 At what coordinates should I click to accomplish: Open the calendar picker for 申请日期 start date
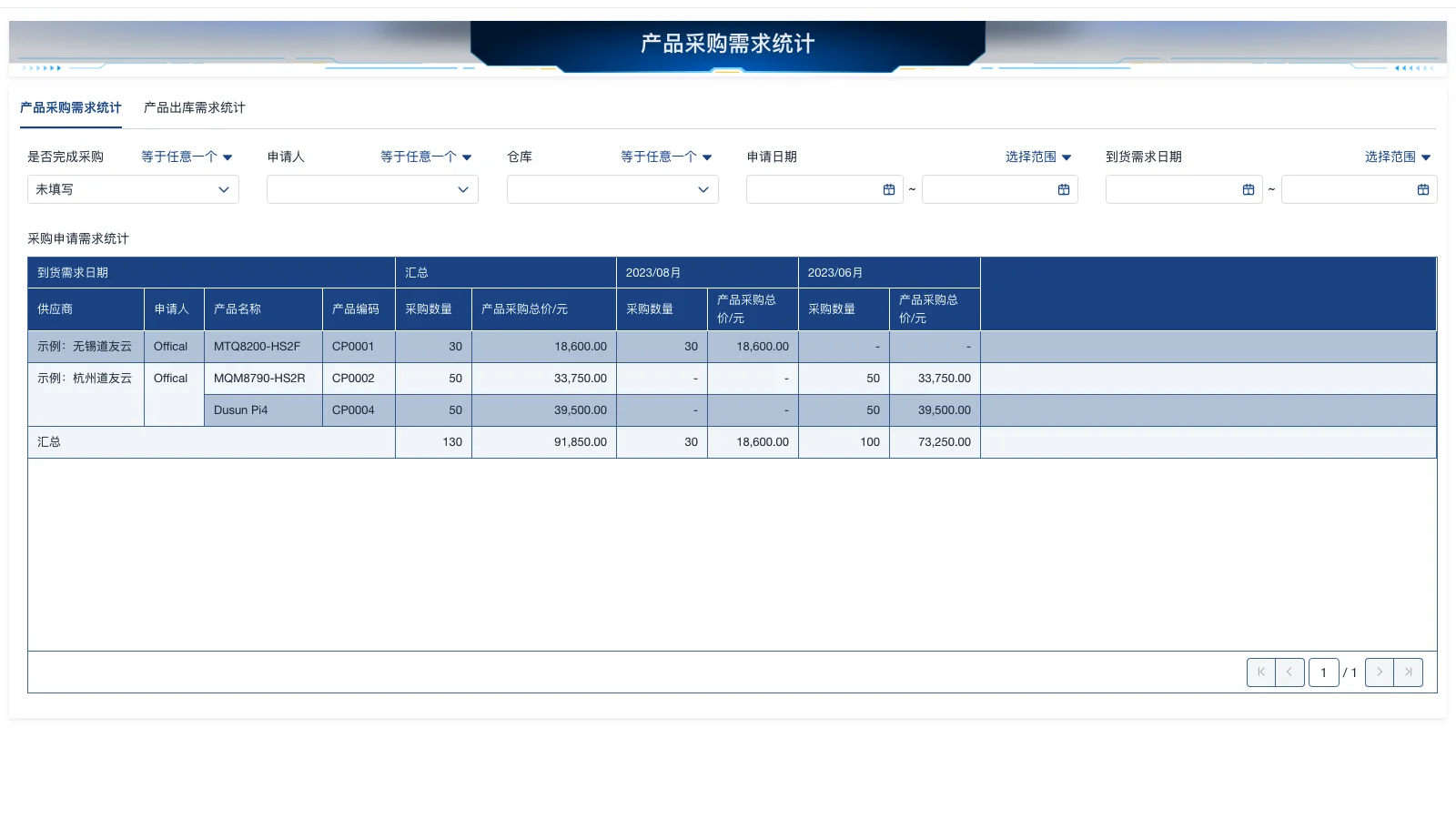click(889, 189)
